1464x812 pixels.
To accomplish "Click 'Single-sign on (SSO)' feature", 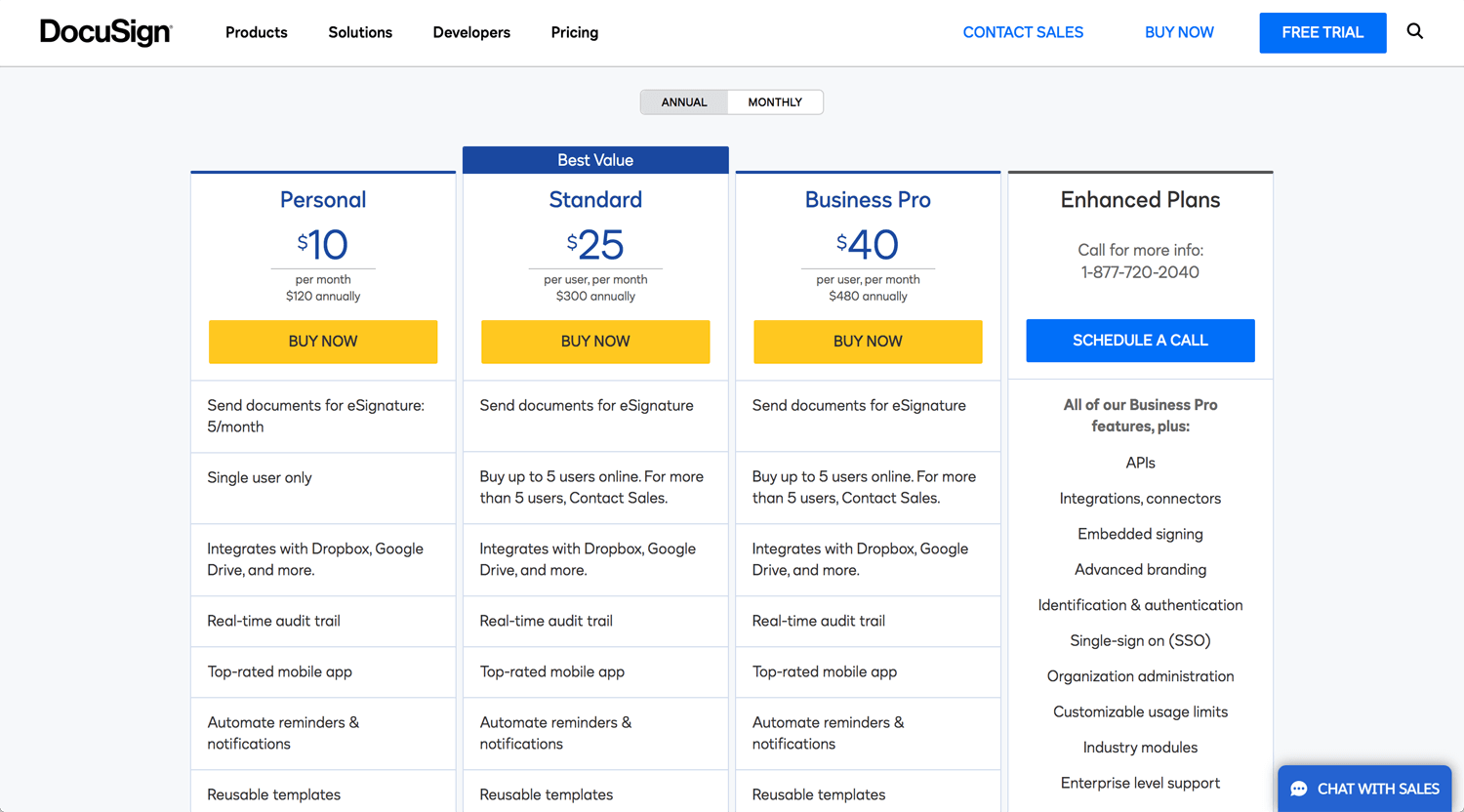I will (1140, 641).
